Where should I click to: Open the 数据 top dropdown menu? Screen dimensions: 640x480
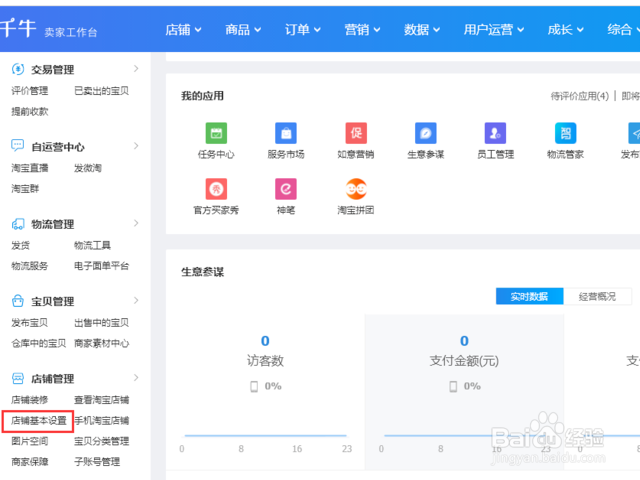click(x=422, y=29)
